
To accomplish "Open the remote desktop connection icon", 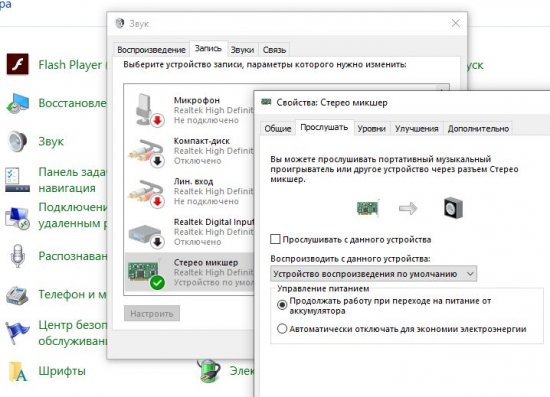I will coord(17,218).
